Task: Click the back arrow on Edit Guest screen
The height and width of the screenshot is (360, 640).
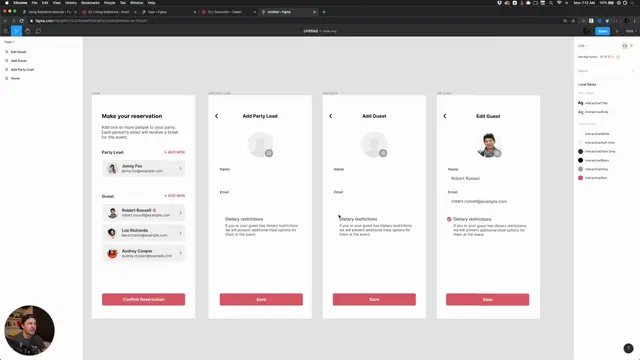Action: tap(445, 116)
